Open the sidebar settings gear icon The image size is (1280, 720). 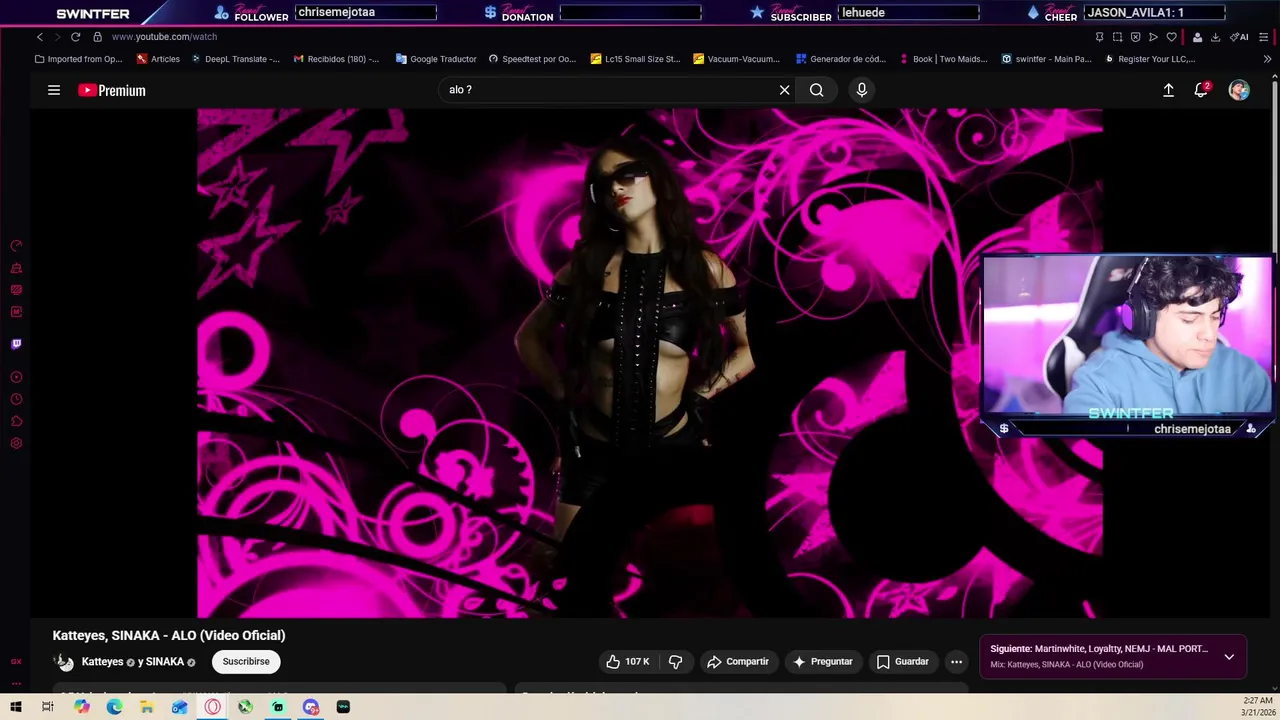16,444
